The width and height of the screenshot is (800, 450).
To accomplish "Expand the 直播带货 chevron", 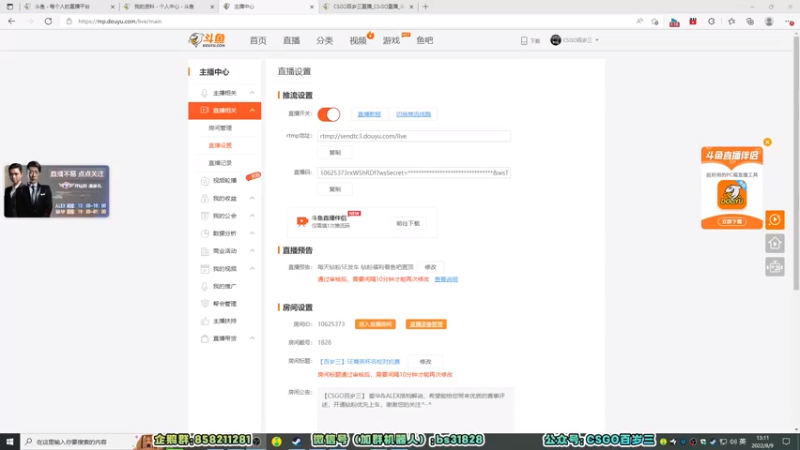I will (x=252, y=338).
